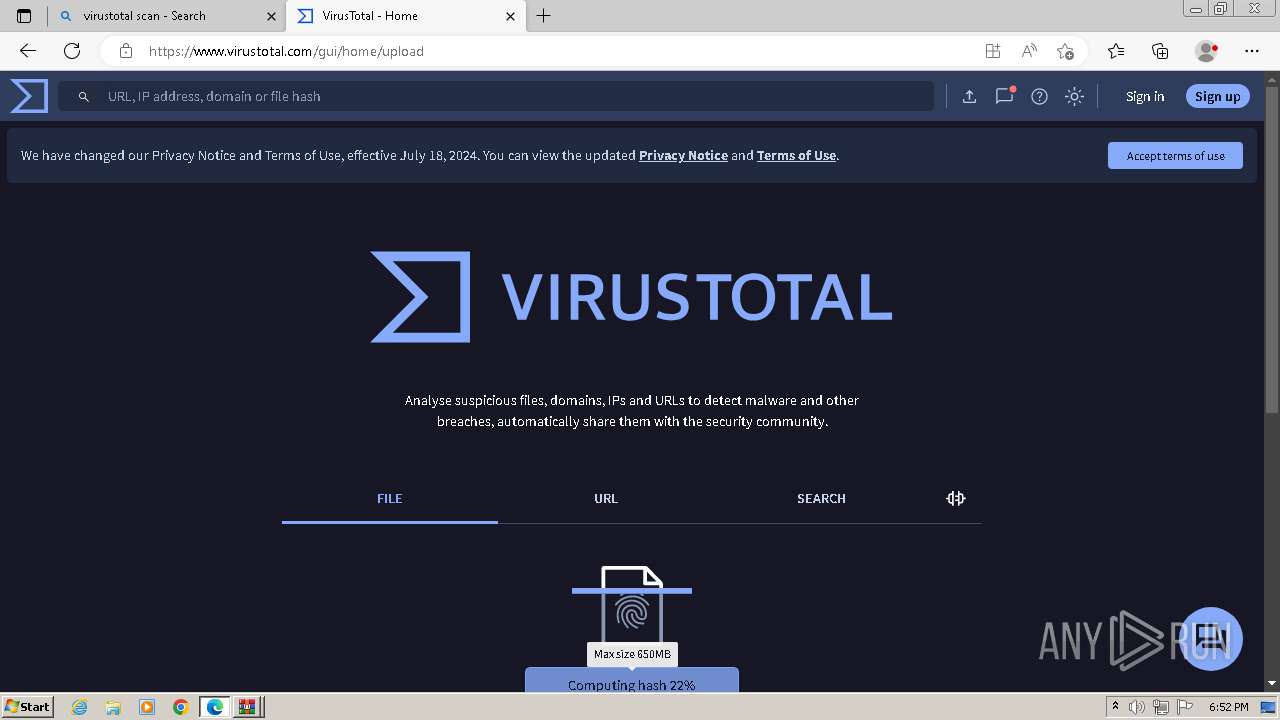This screenshot has width=1280, height=720.
Task: Close the VirusTotal - Home tab
Action: click(510, 16)
